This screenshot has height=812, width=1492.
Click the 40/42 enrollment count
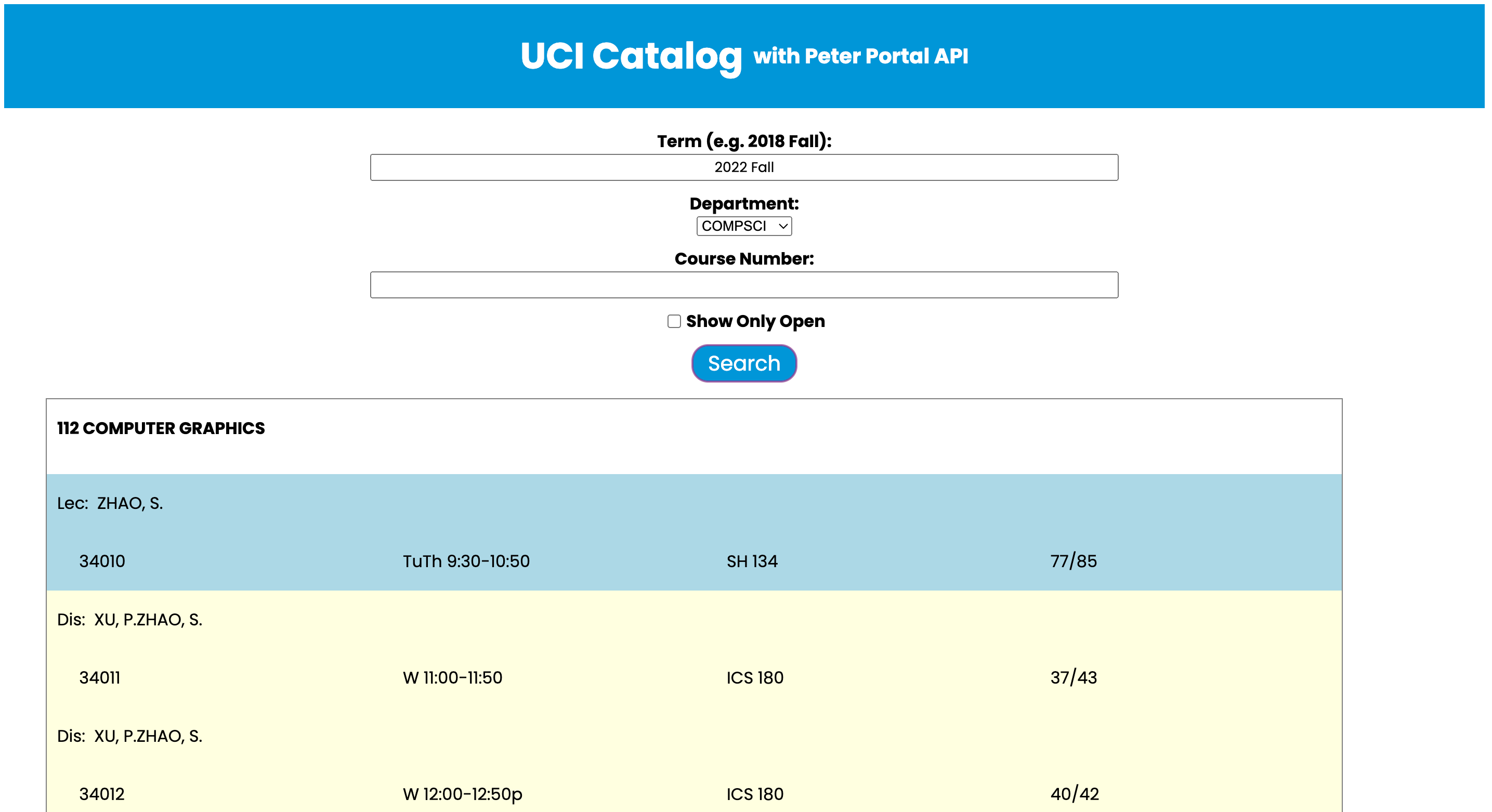[x=1075, y=794]
